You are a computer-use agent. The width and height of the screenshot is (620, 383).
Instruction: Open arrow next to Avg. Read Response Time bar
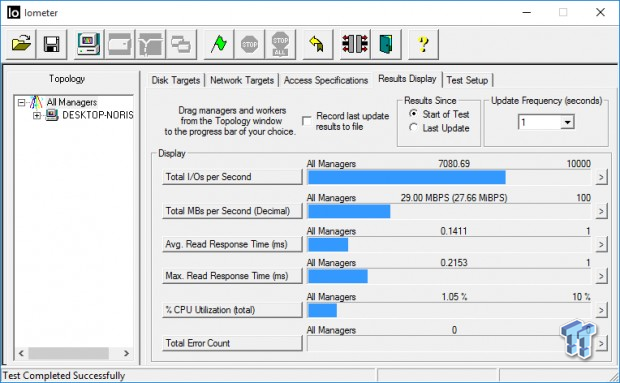click(x=601, y=245)
